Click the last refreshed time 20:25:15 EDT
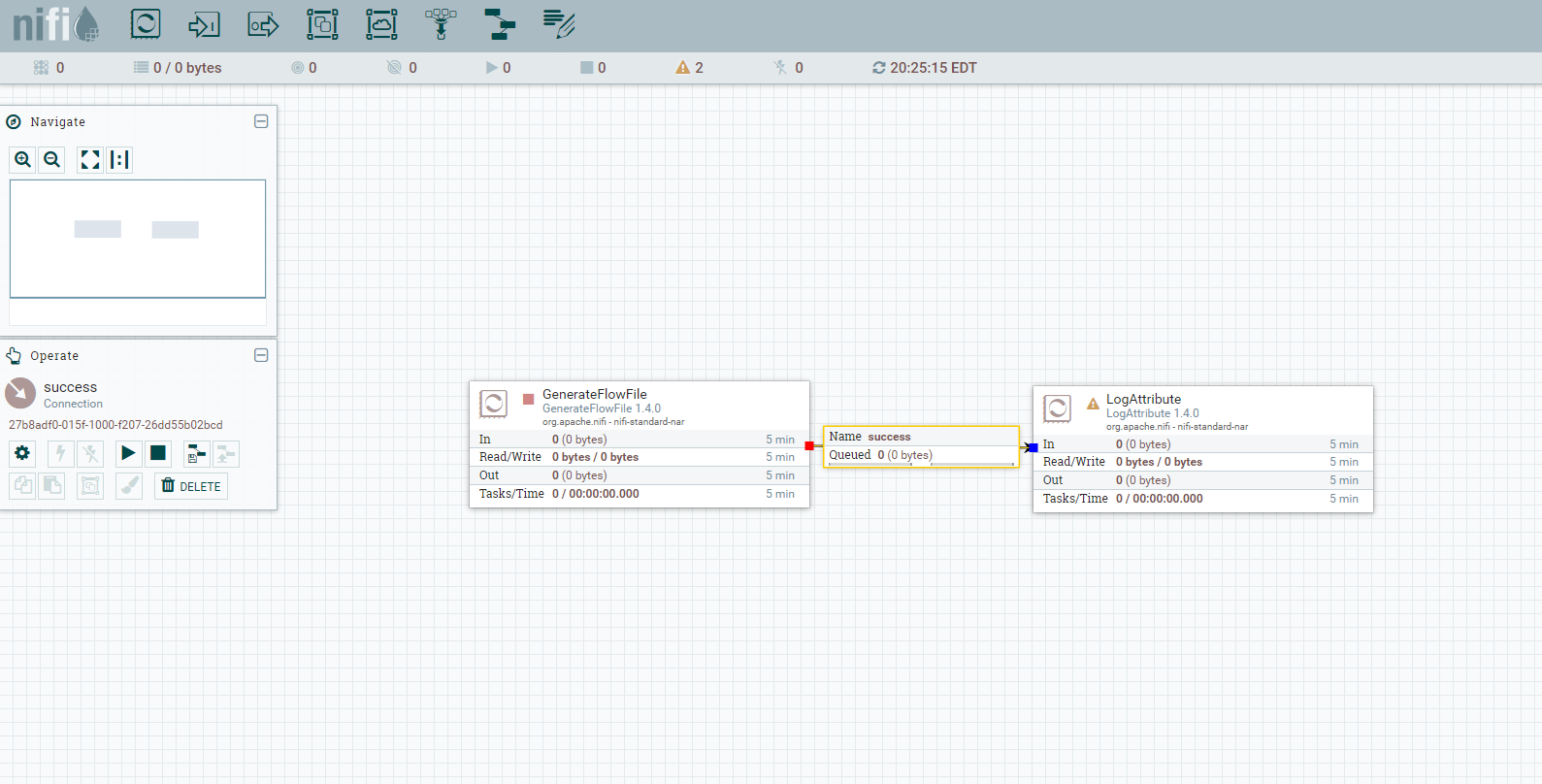The height and width of the screenshot is (784, 1542). coord(925,68)
